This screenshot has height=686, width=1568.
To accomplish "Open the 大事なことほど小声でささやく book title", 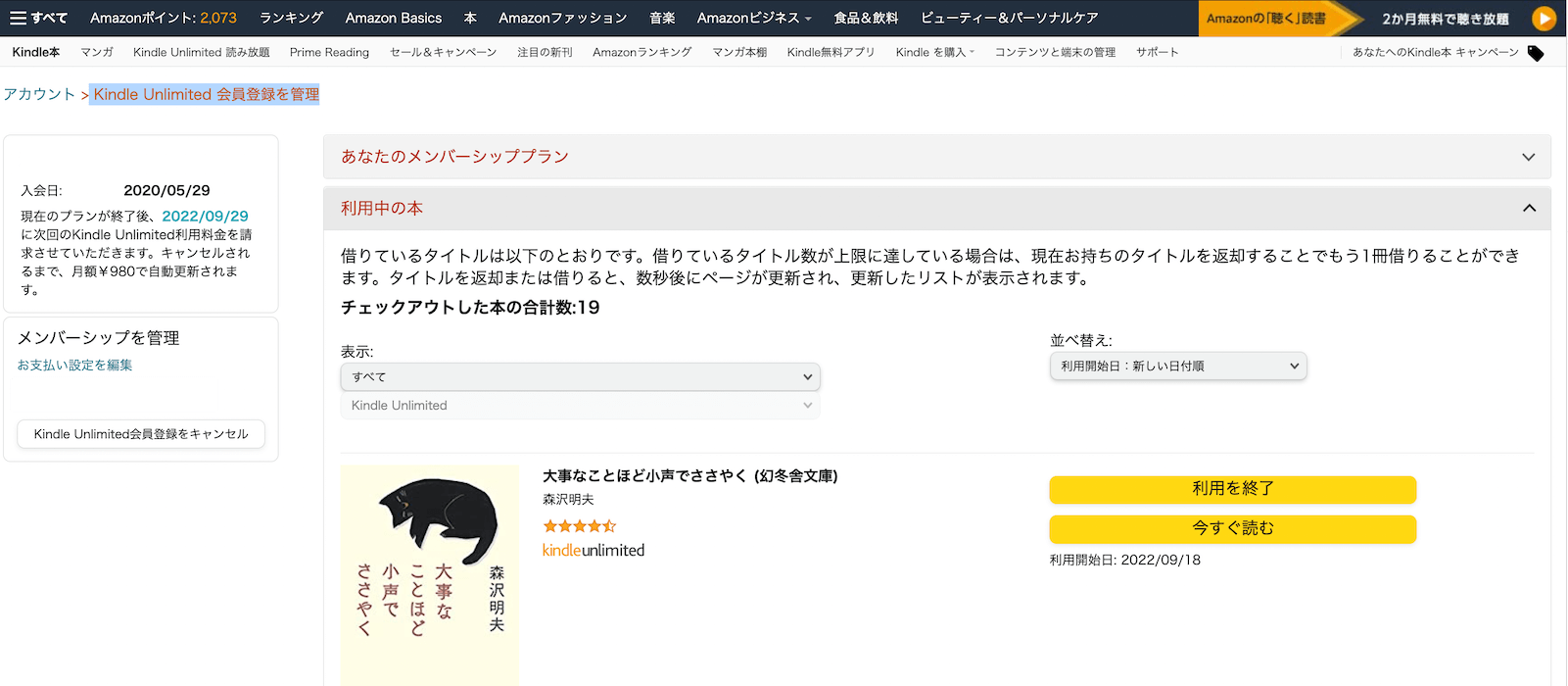I will click(x=690, y=476).
